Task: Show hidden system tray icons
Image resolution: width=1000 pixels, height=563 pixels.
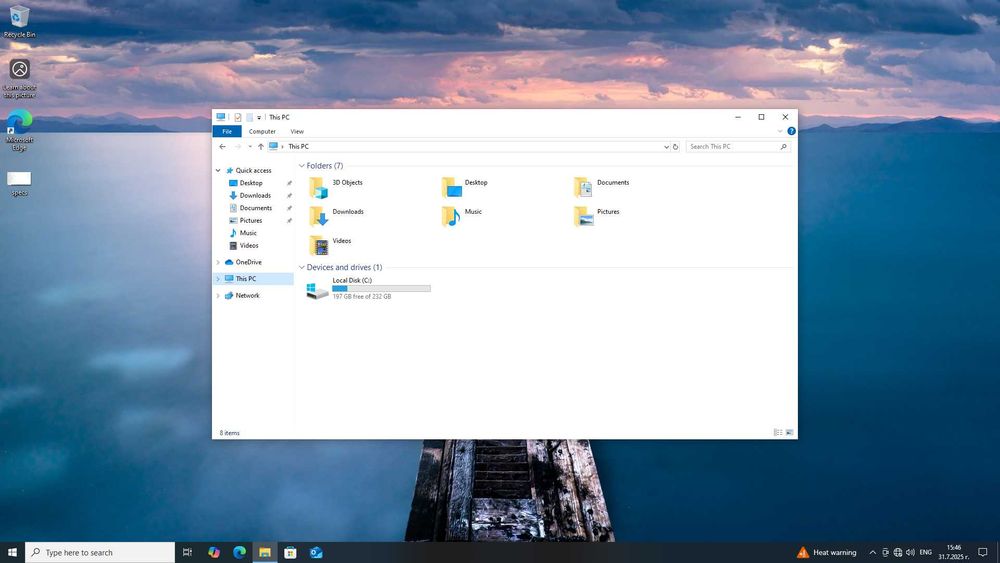Action: (x=872, y=553)
